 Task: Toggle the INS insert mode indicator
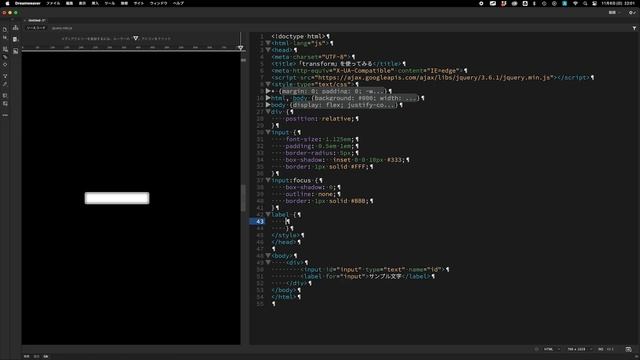pos(600,349)
